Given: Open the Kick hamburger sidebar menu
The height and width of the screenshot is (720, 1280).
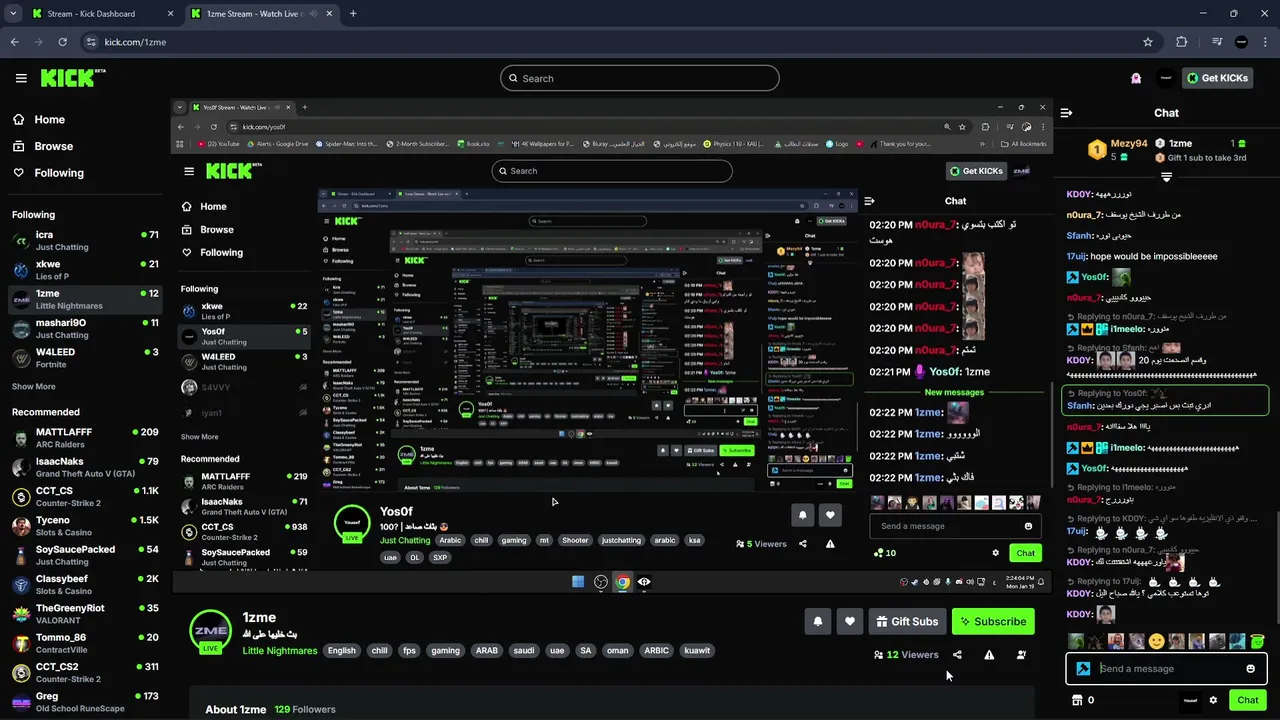Looking at the screenshot, I should [x=21, y=78].
